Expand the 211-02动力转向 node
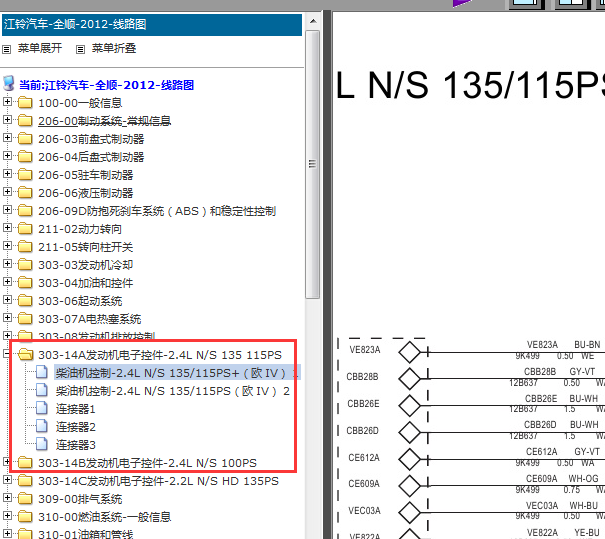 point(7,228)
